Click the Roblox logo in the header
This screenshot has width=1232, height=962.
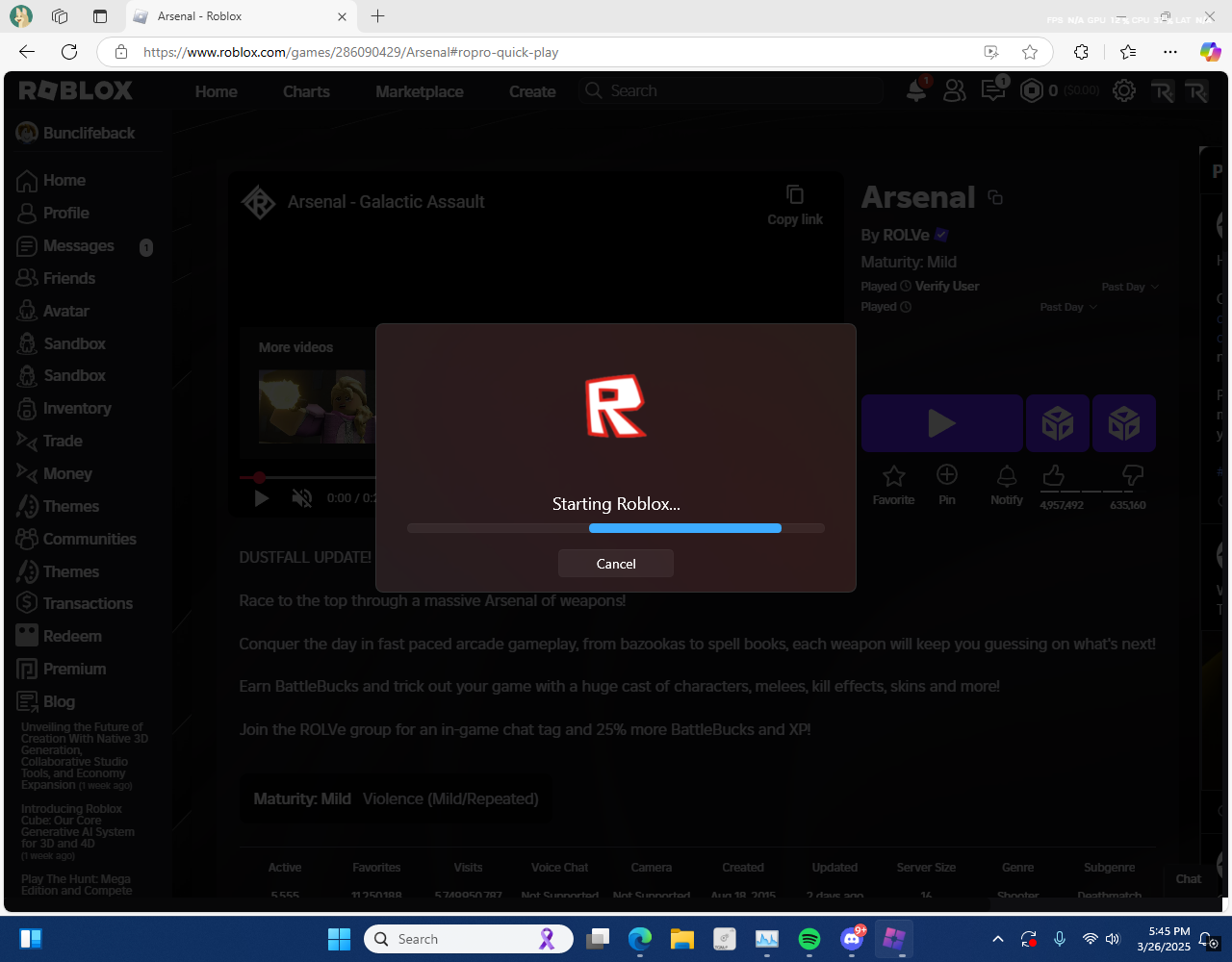pyautogui.click(x=76, y=91)
